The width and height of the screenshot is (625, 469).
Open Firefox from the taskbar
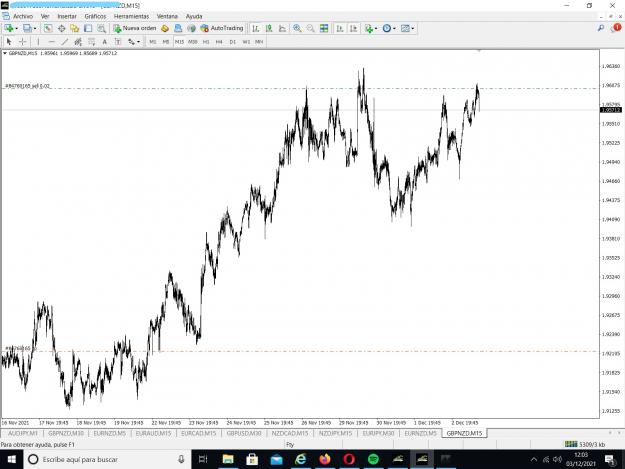pyautogui.click(x=325, y=459)
